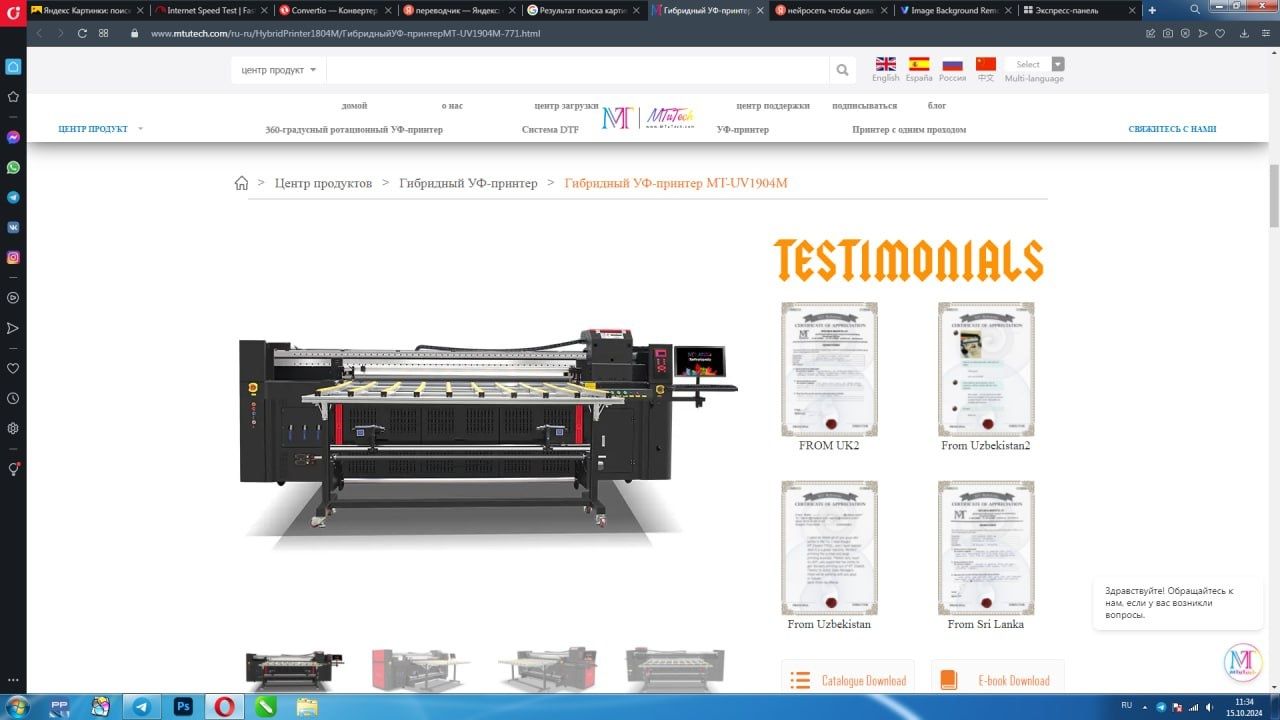Click the site search input field
Image resolution: width=1280 pixels, height=720 pixels.
click(578, 70)
